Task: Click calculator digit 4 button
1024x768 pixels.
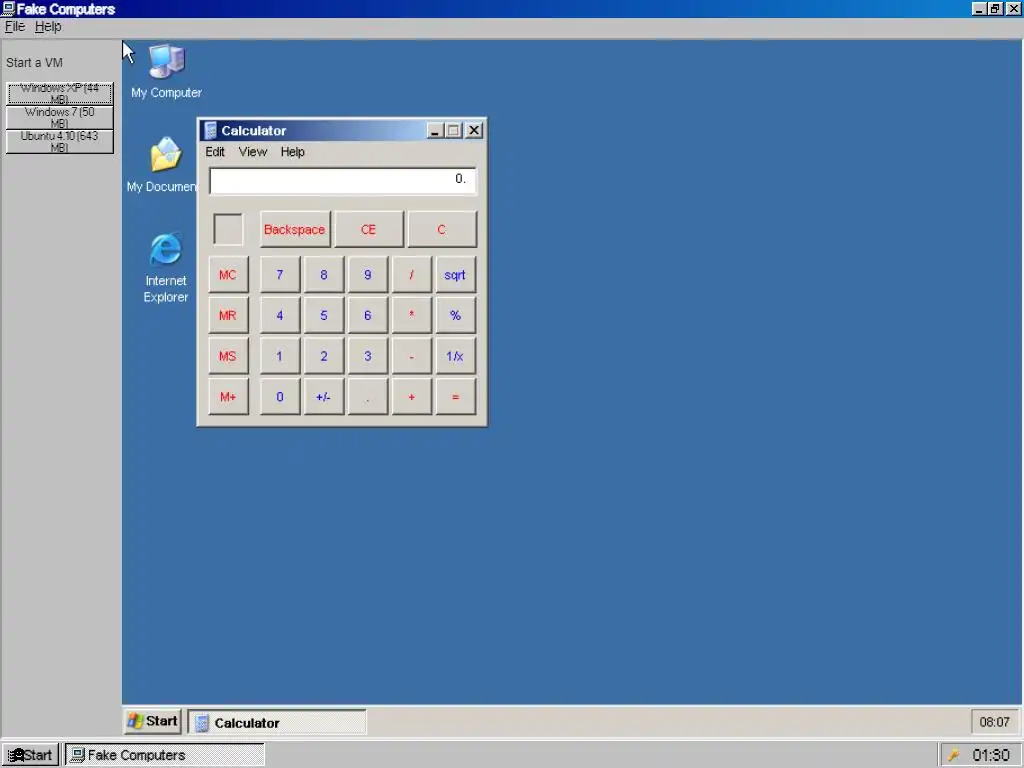Action: pos(280,315)
